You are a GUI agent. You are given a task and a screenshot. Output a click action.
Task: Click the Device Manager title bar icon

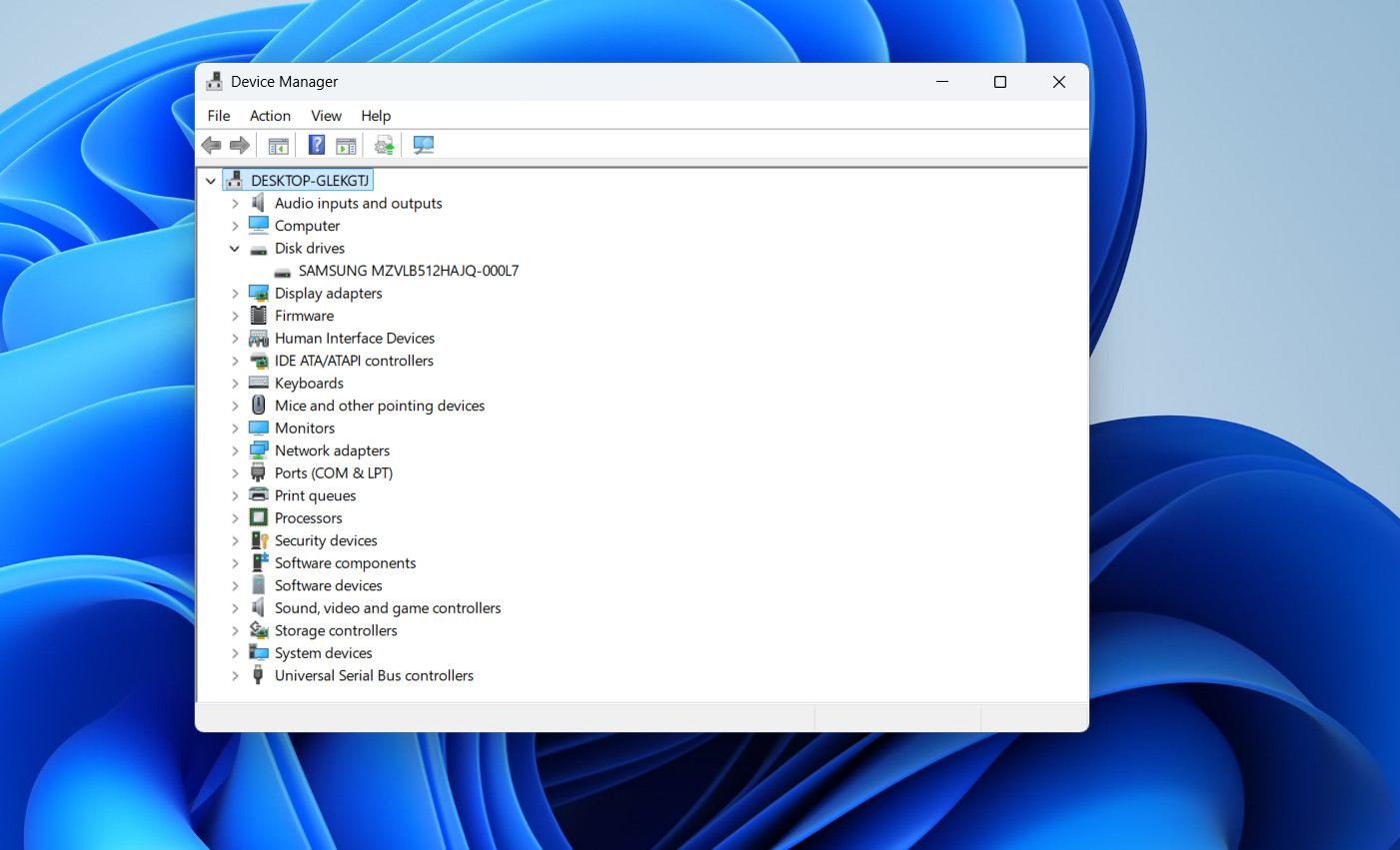click(x=214, y=82)
